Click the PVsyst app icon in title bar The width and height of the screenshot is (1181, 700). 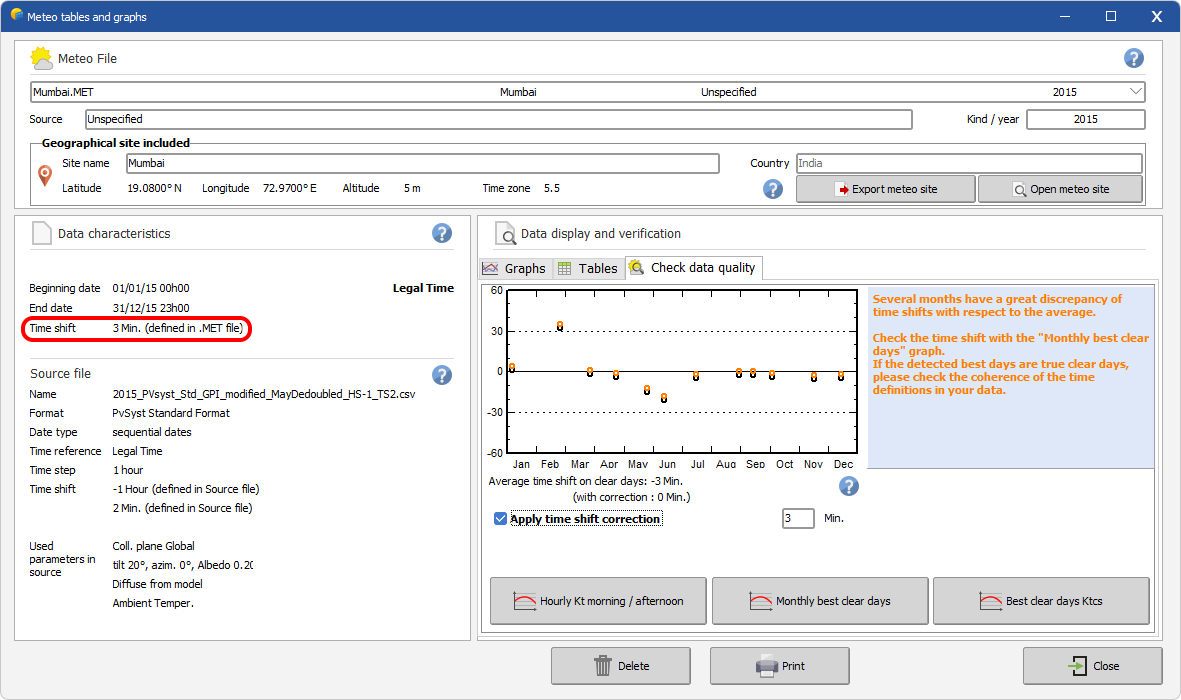pos(16,15)
